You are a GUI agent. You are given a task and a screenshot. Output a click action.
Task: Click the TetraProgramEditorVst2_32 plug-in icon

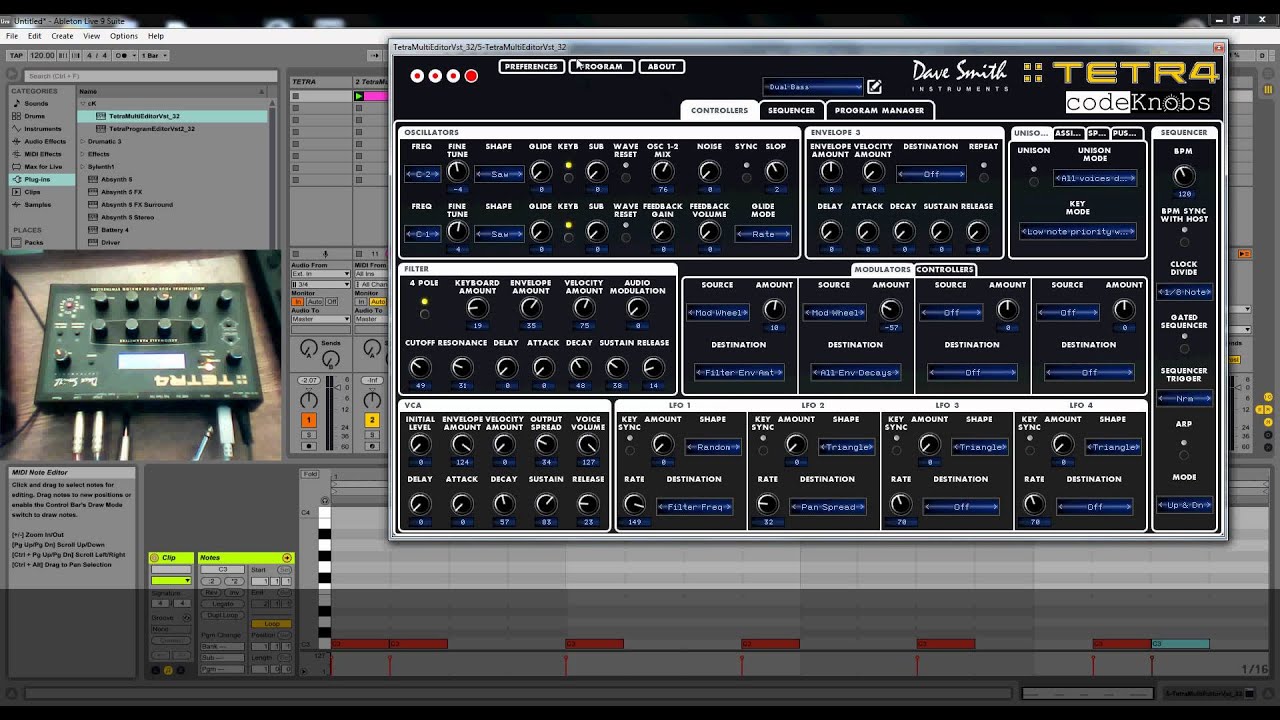point(101,129)
